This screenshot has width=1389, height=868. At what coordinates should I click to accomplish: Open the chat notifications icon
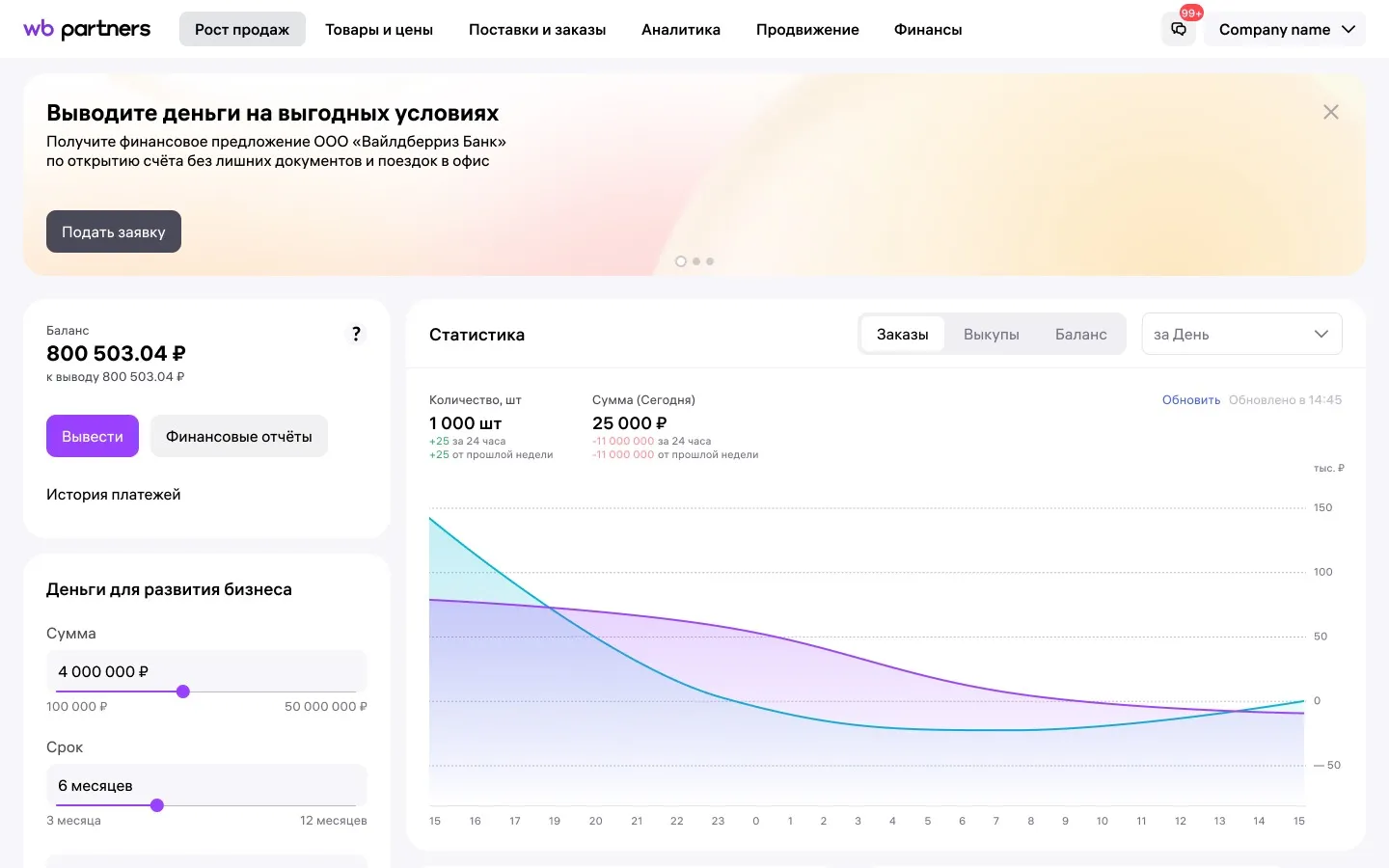[1179, 30]
